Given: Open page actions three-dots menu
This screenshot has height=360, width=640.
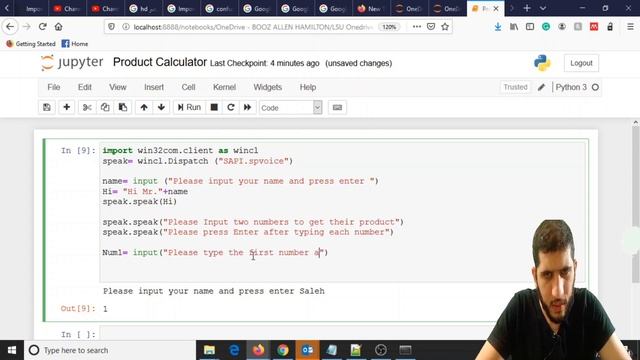Looking at the screenshot, I should (x=417, y=27).
